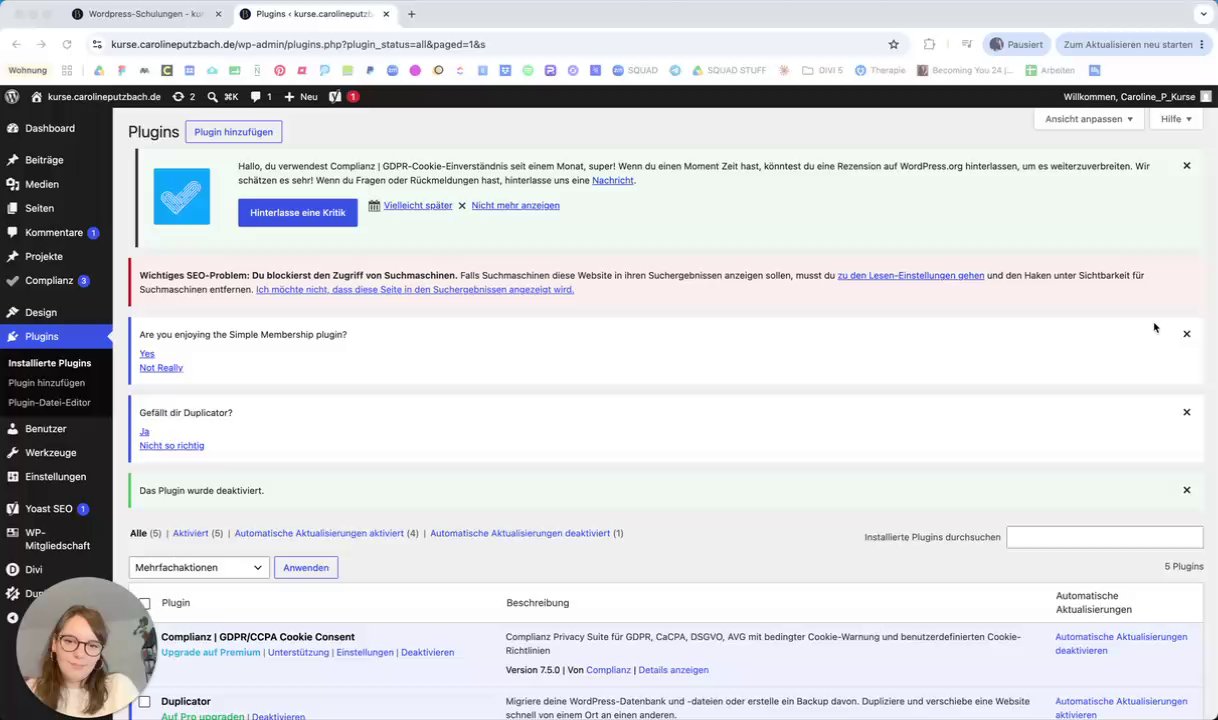1218x720 pixels.
Task: Open Medien in the sidebar
Action: [x=42, y=184]
